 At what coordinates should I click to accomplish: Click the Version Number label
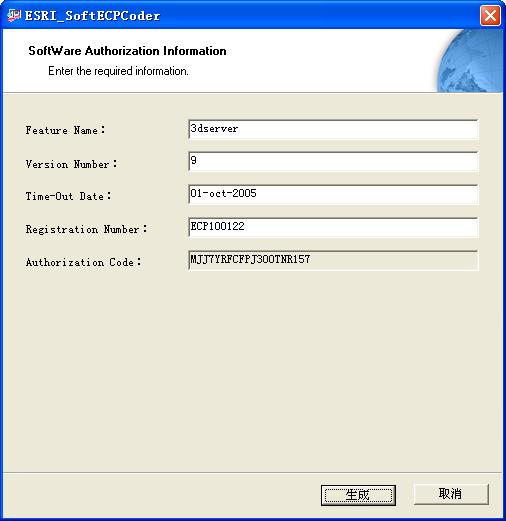click(71, 164)
